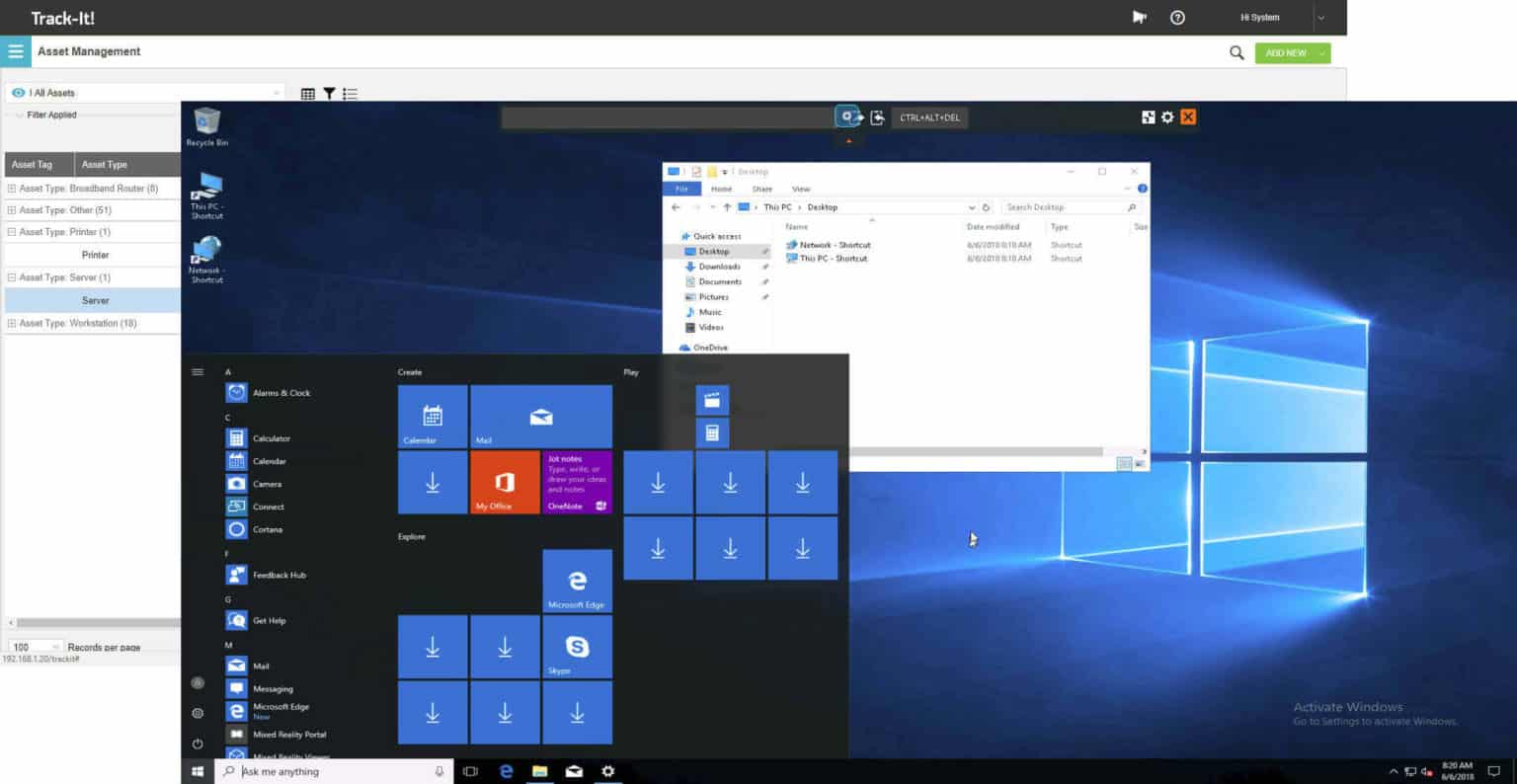Expand Asset Type: Workstation (18) group
Viewport: 1517px width, 784px height.
[x=12, y=323]
